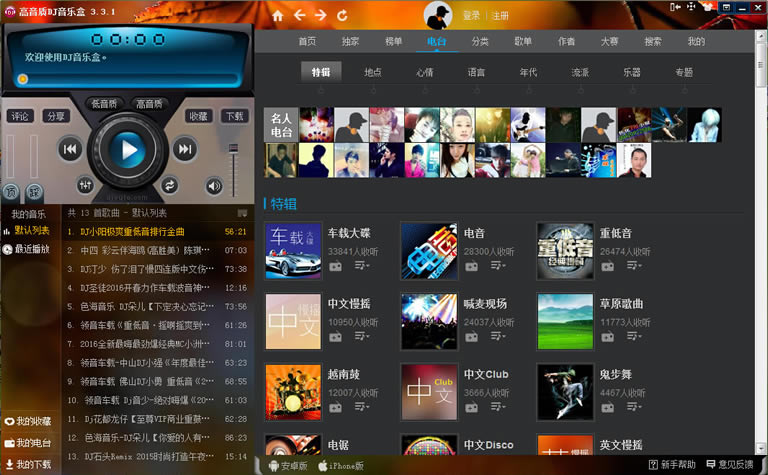
Task: Open the skin (t-shirt) icon
Action: [708, 7]
